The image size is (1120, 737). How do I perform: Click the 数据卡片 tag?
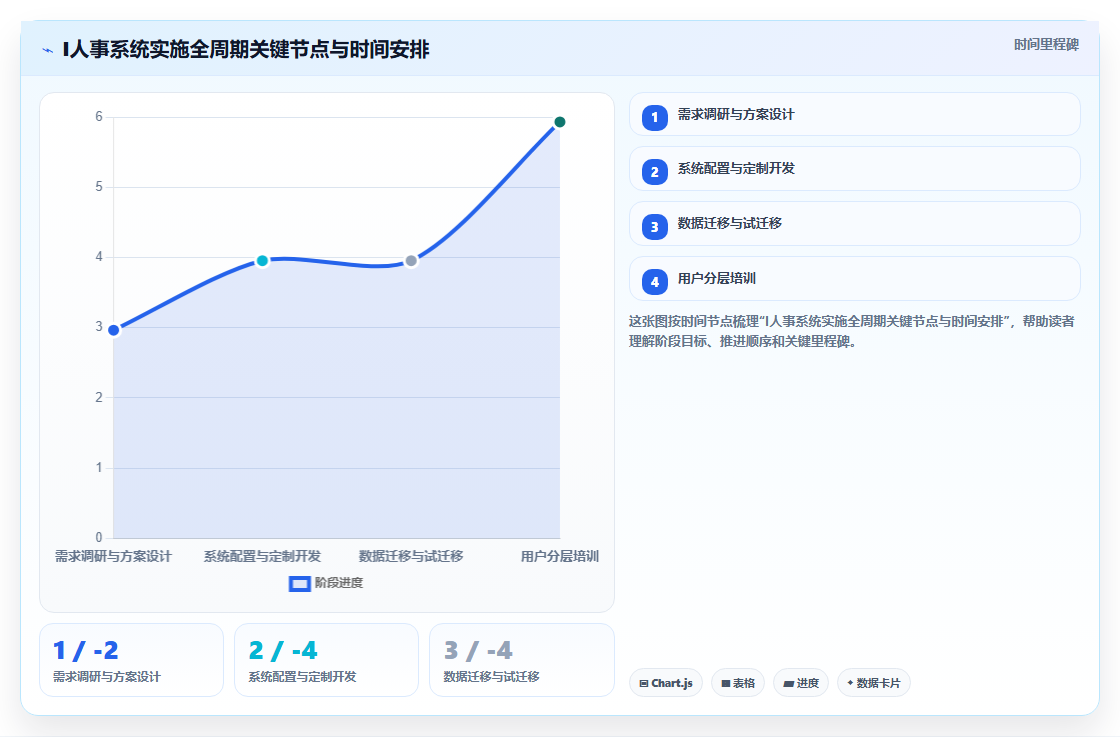[874, 683]
